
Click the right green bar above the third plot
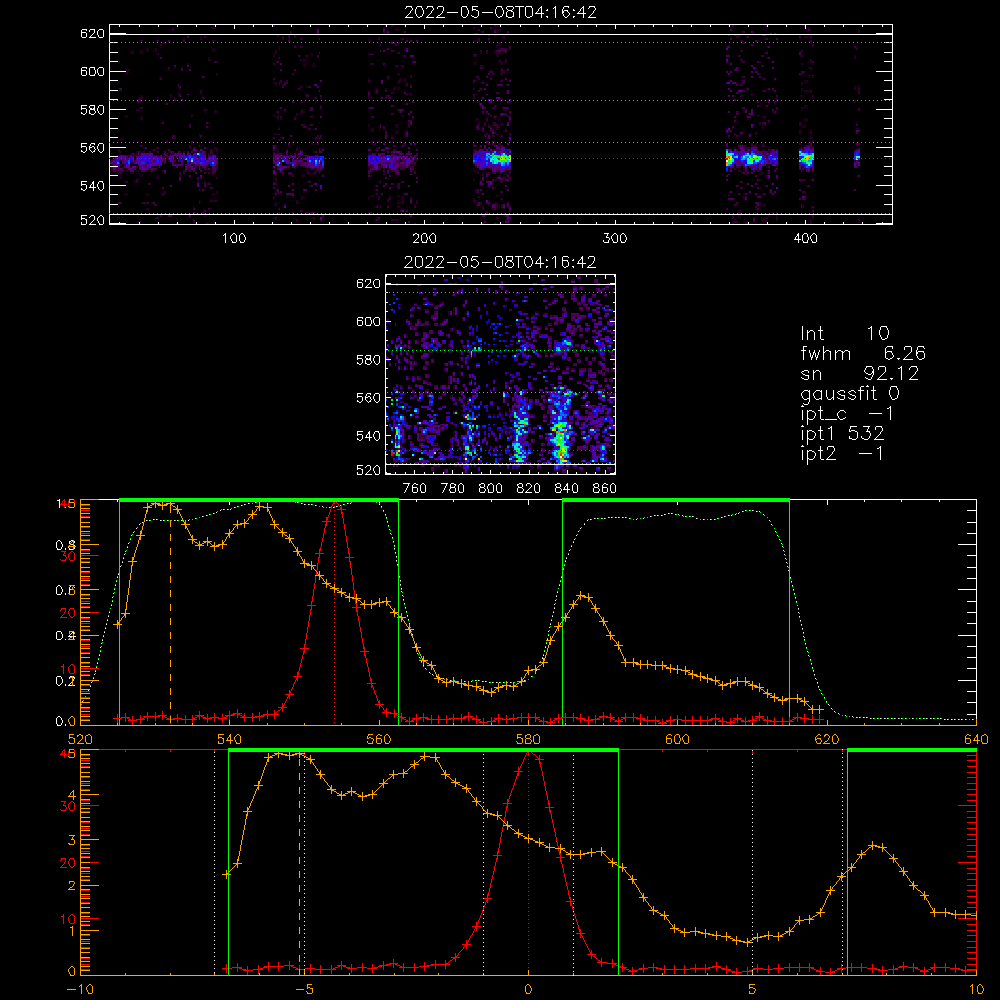pos(676,501)
